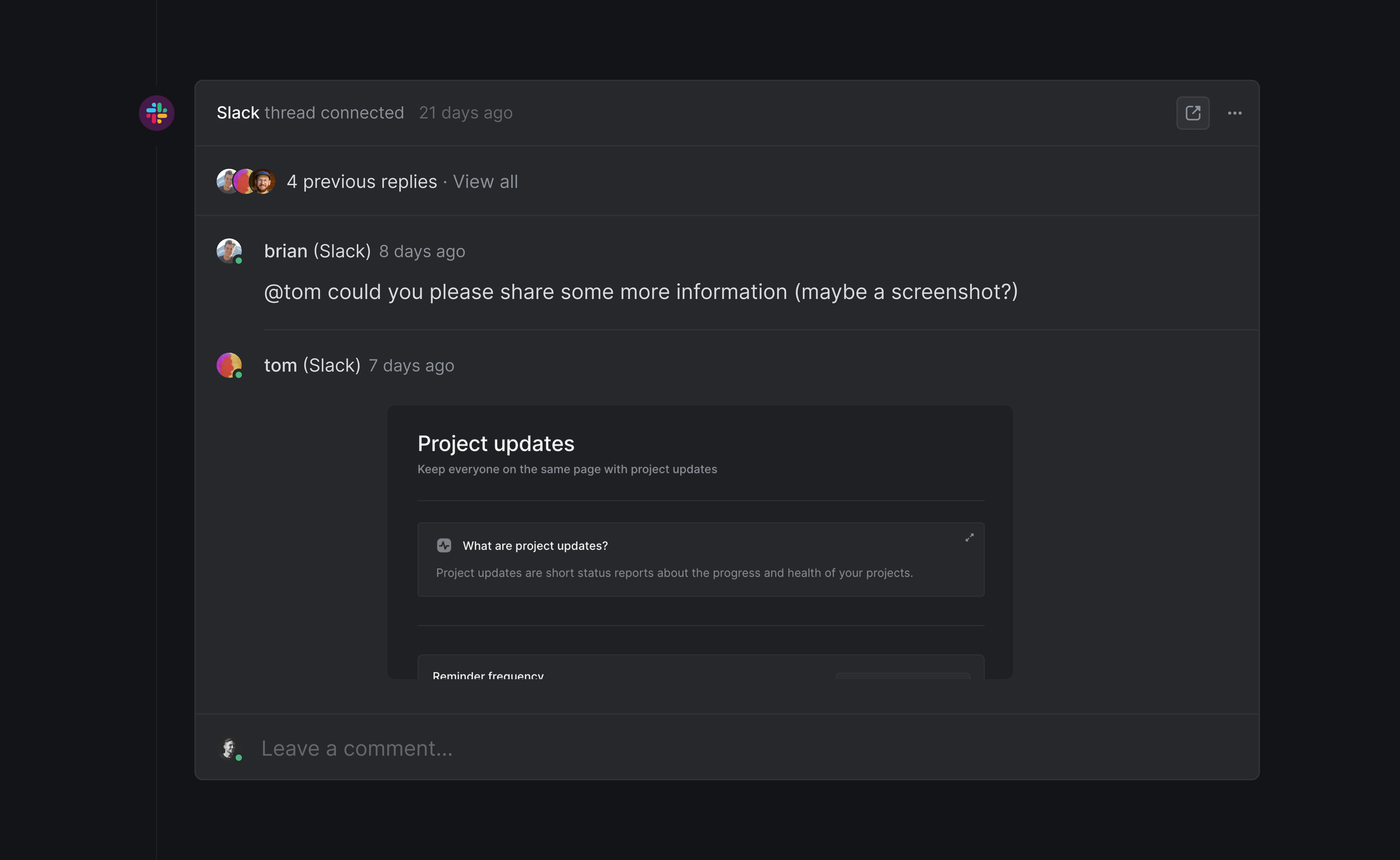
Task: Click the Leave a comment field
Action: coord(357,748)
